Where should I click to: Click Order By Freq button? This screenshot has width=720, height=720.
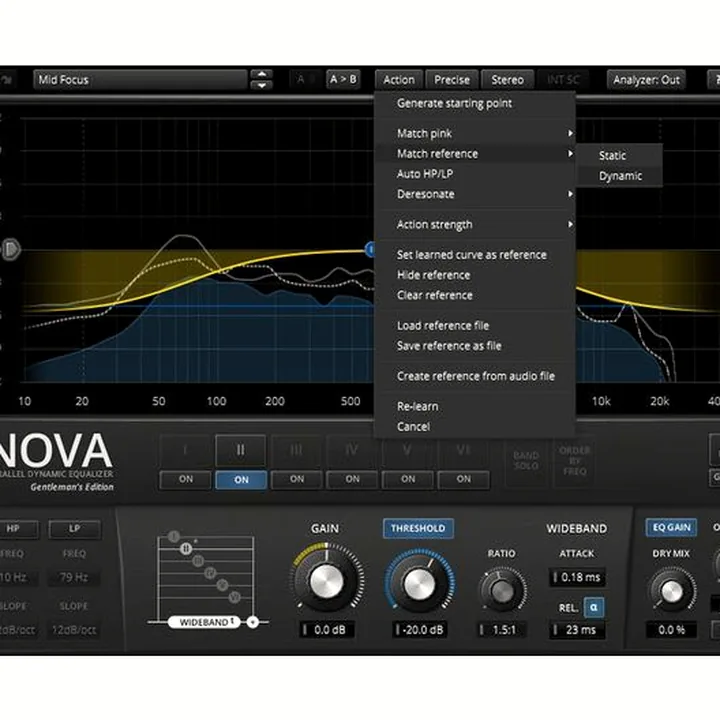tap(574, 461)
